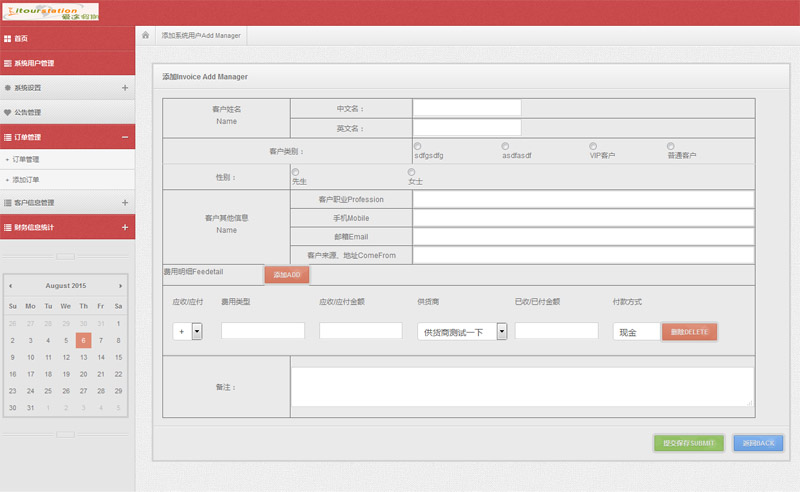Click the list icon beside 系统用户管理
Screen dimensions: 800x492
(x=8, y=63)
